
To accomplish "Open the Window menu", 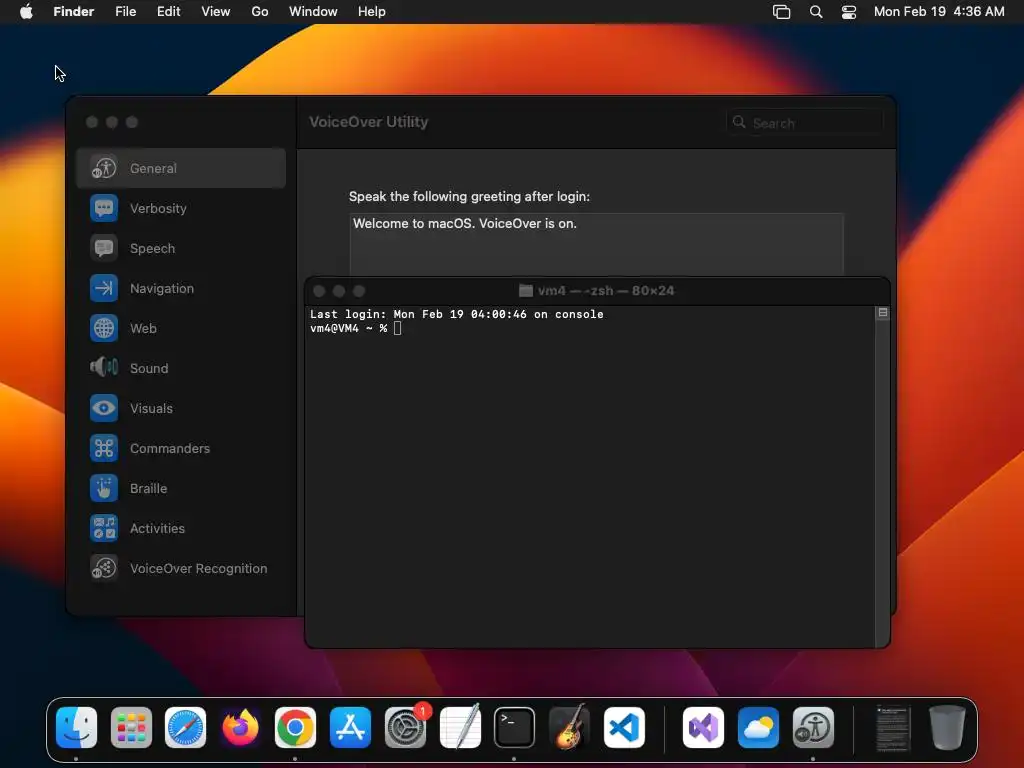I will (313, 12).
